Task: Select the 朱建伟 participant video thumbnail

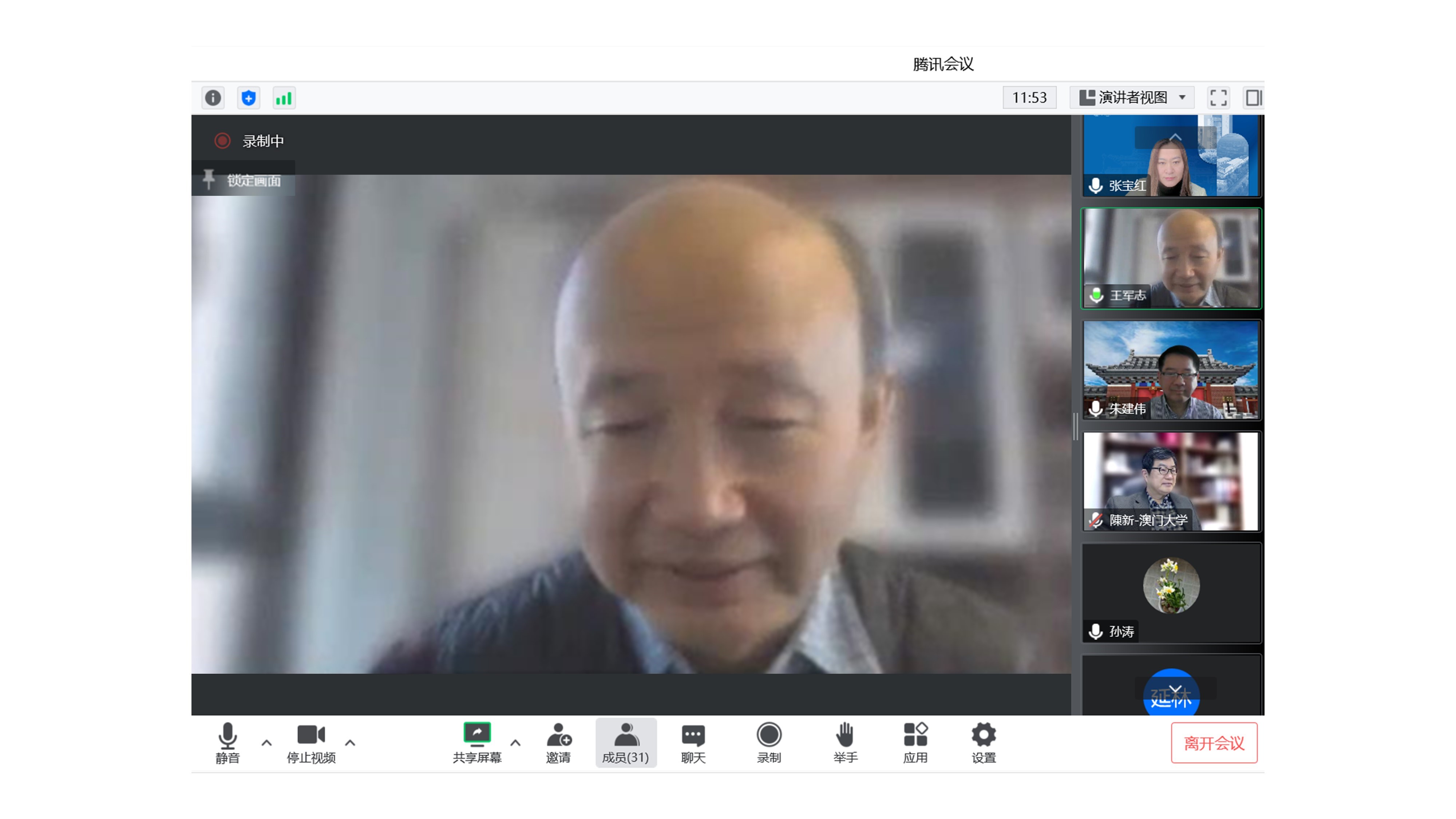Action: click(x=1171, y=370)
